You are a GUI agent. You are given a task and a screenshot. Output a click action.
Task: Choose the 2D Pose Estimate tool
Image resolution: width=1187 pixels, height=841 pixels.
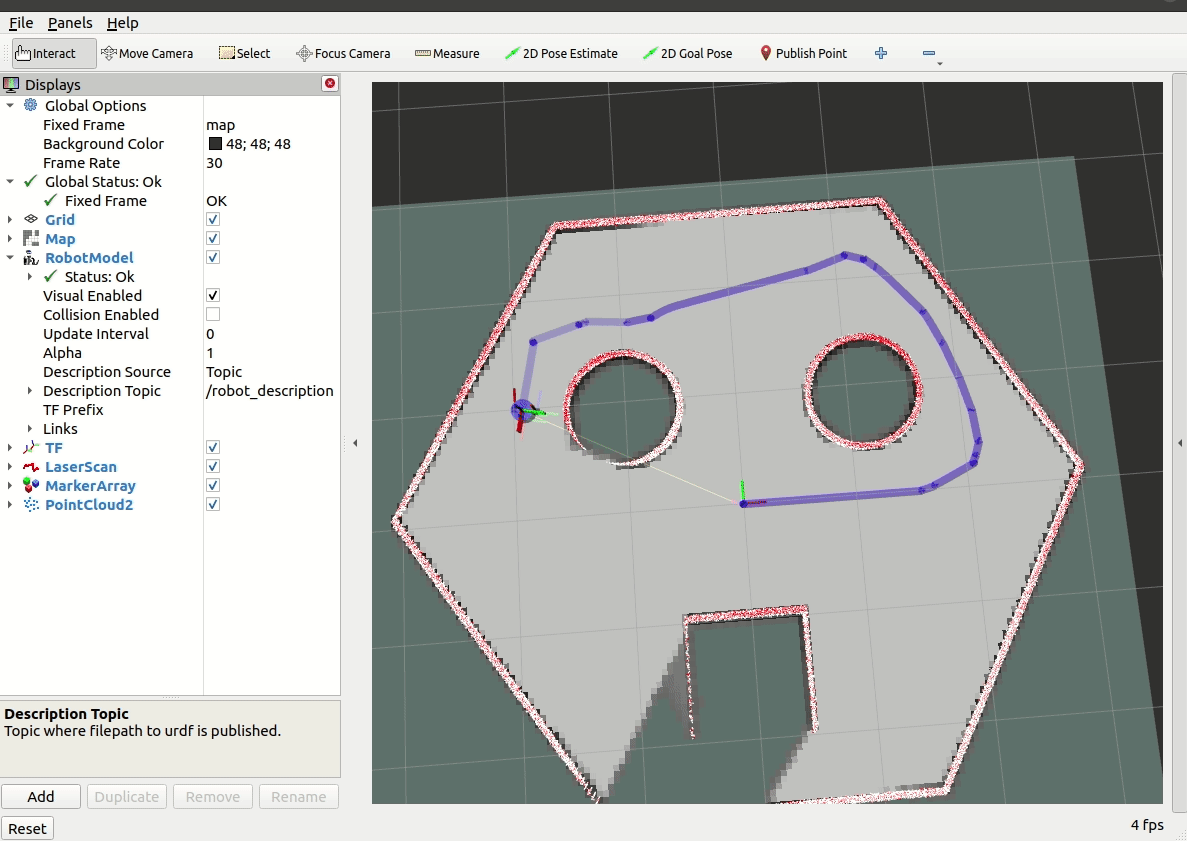(561, 53)
